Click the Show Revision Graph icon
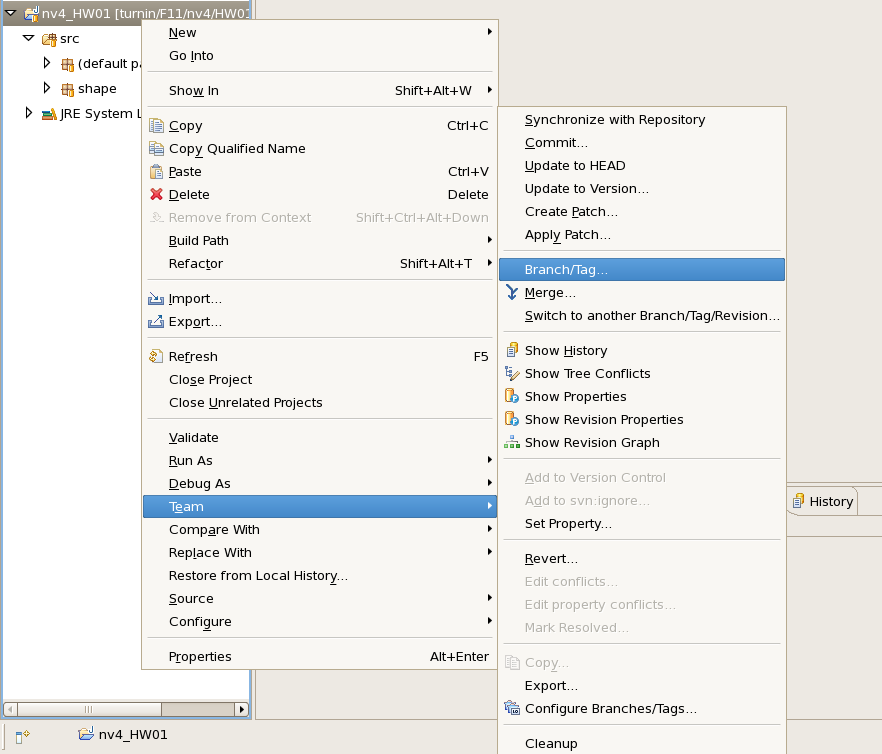 click(512, 442)
